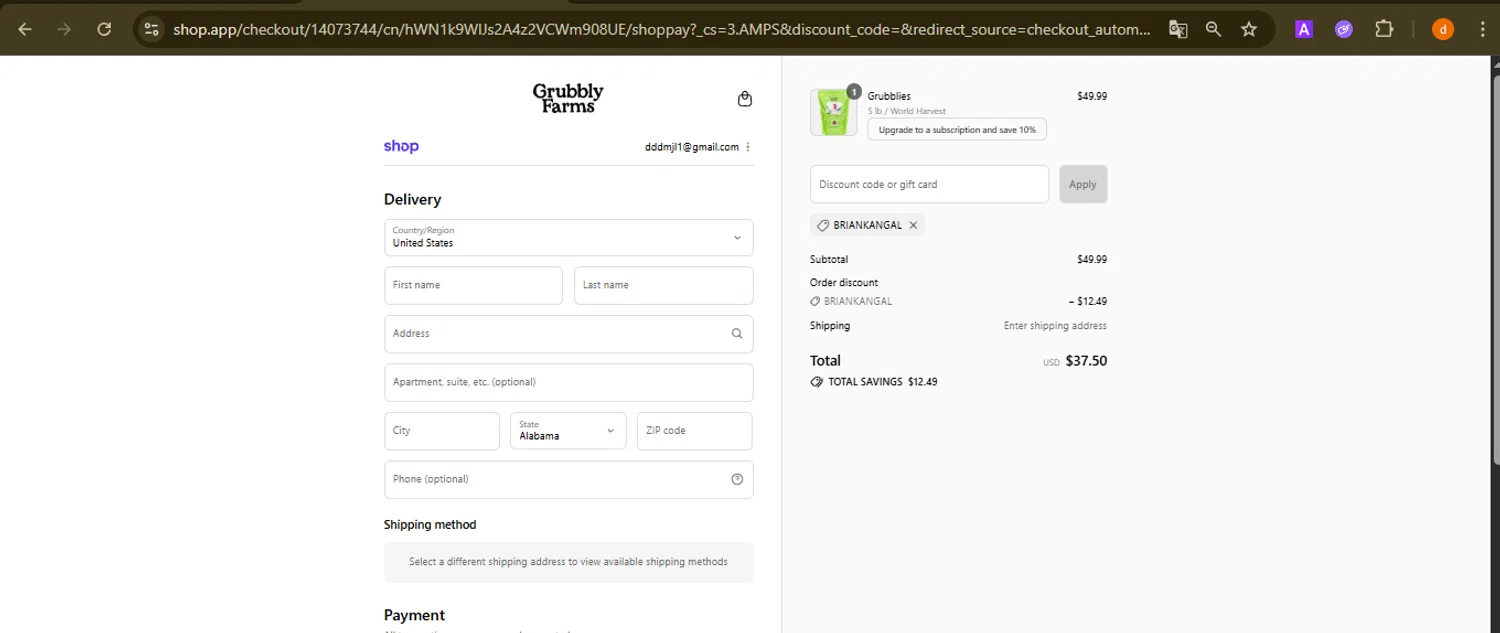Click the shipping methods notice box
The width and height of the screenshot is (1500, 633).
tap(568, 562)
